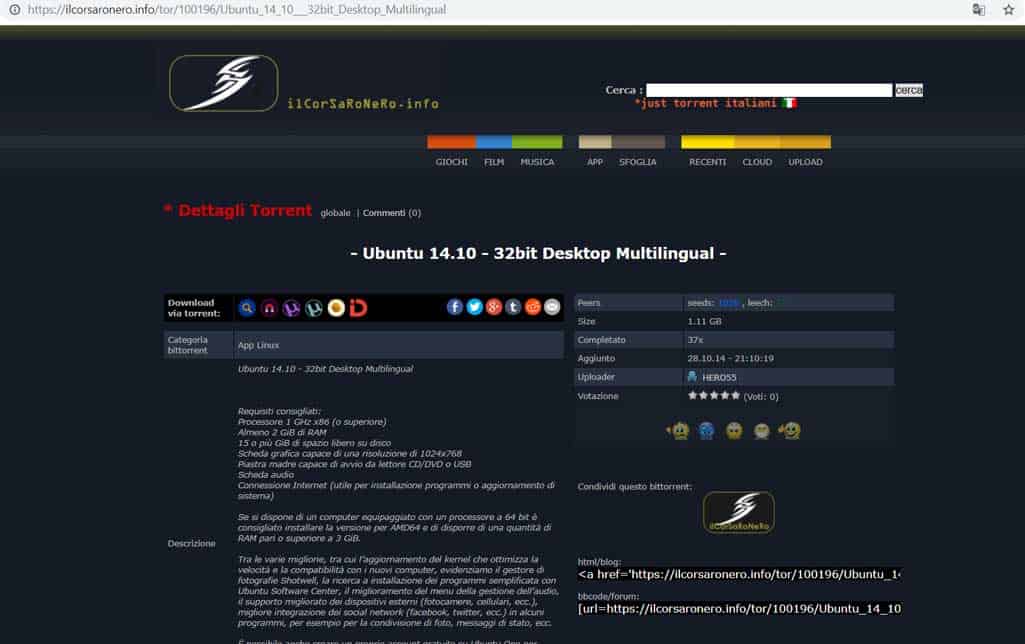
Task: Open the MUSICA category
Action: click(x=537, y=162)
